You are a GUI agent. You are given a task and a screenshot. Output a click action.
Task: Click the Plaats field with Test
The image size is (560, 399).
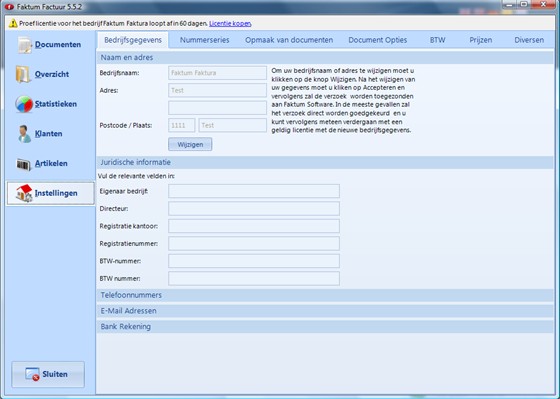click(x=233, y=125)
